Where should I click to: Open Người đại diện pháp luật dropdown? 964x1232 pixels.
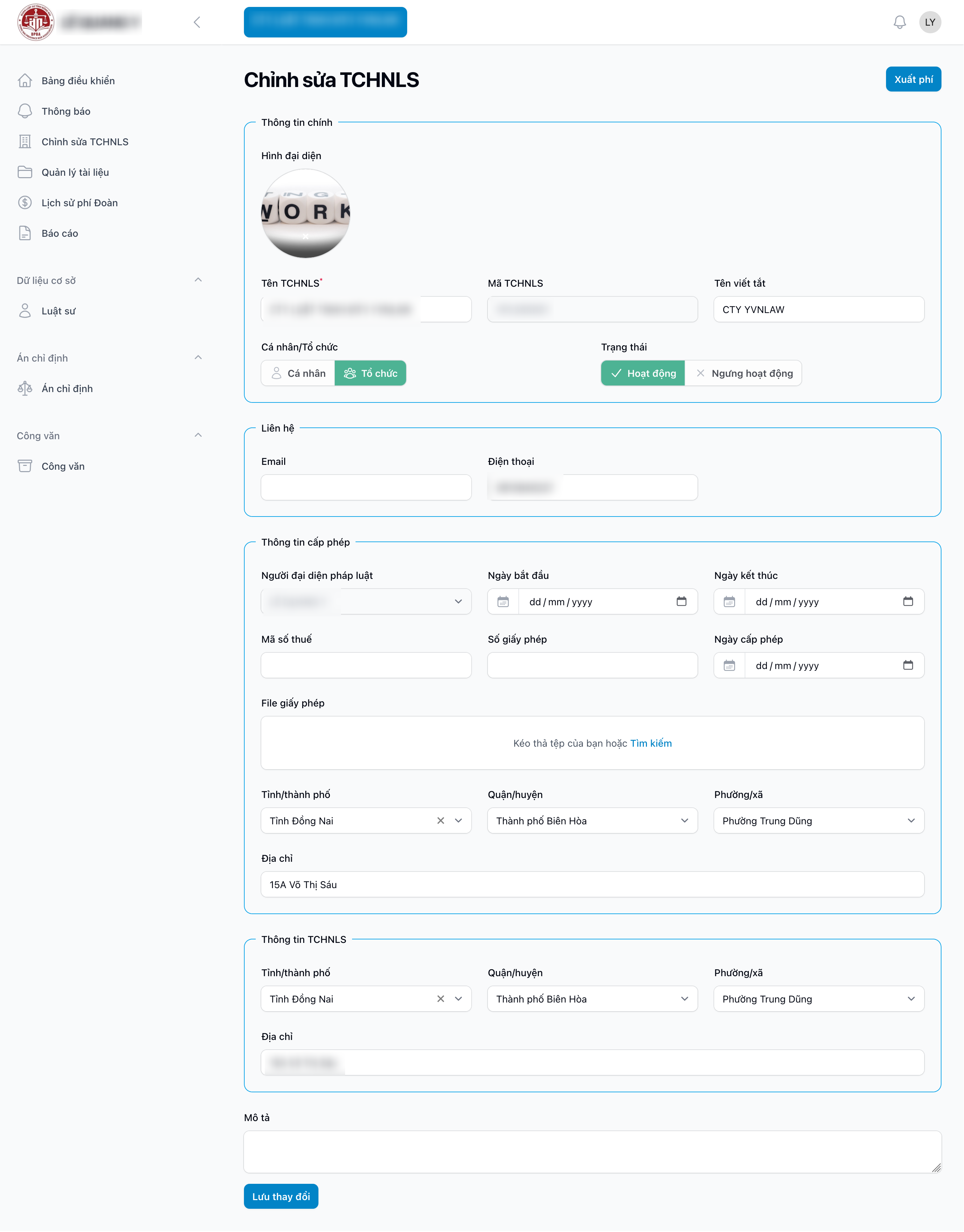(458, 601)
